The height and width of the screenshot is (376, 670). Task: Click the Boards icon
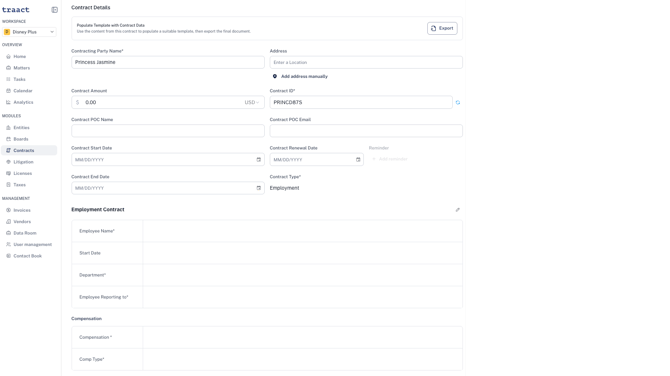pyautogui.click(x=8, y=139)
